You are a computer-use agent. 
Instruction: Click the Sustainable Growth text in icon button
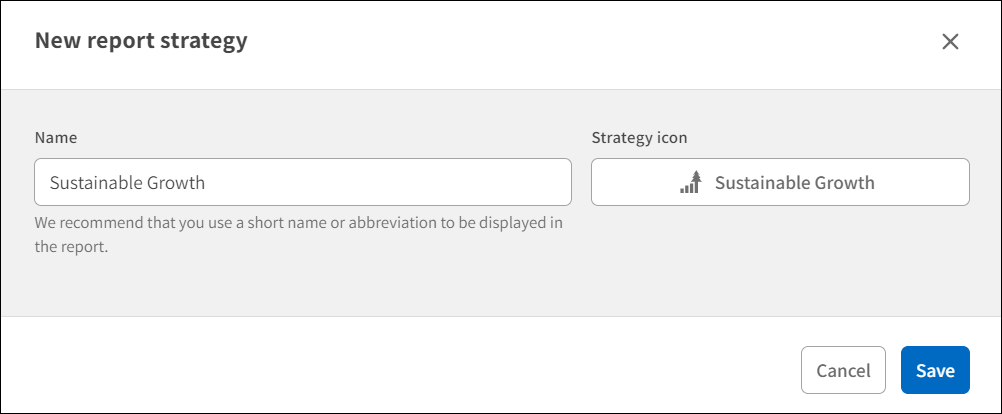(x=794, y=182)
